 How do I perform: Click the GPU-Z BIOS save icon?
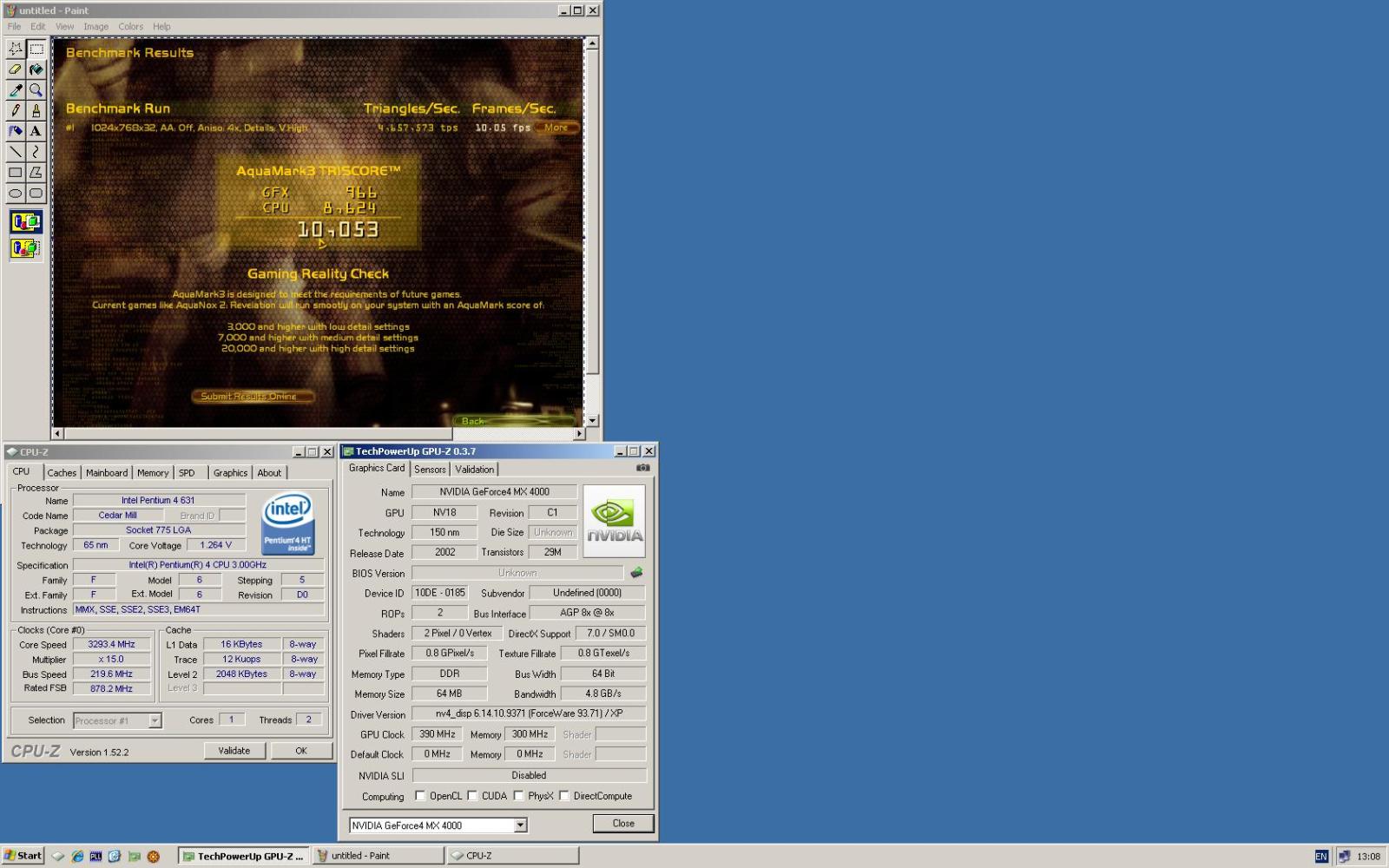coord(636,573)
